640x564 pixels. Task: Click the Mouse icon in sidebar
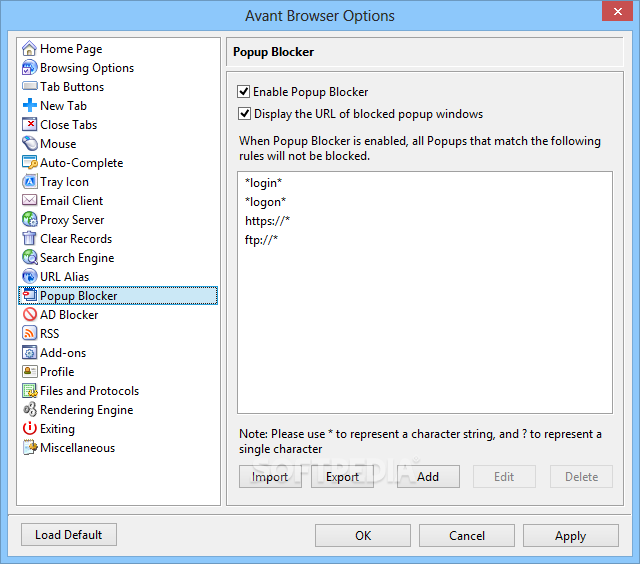pyautogui.click(x=29, y=144)
